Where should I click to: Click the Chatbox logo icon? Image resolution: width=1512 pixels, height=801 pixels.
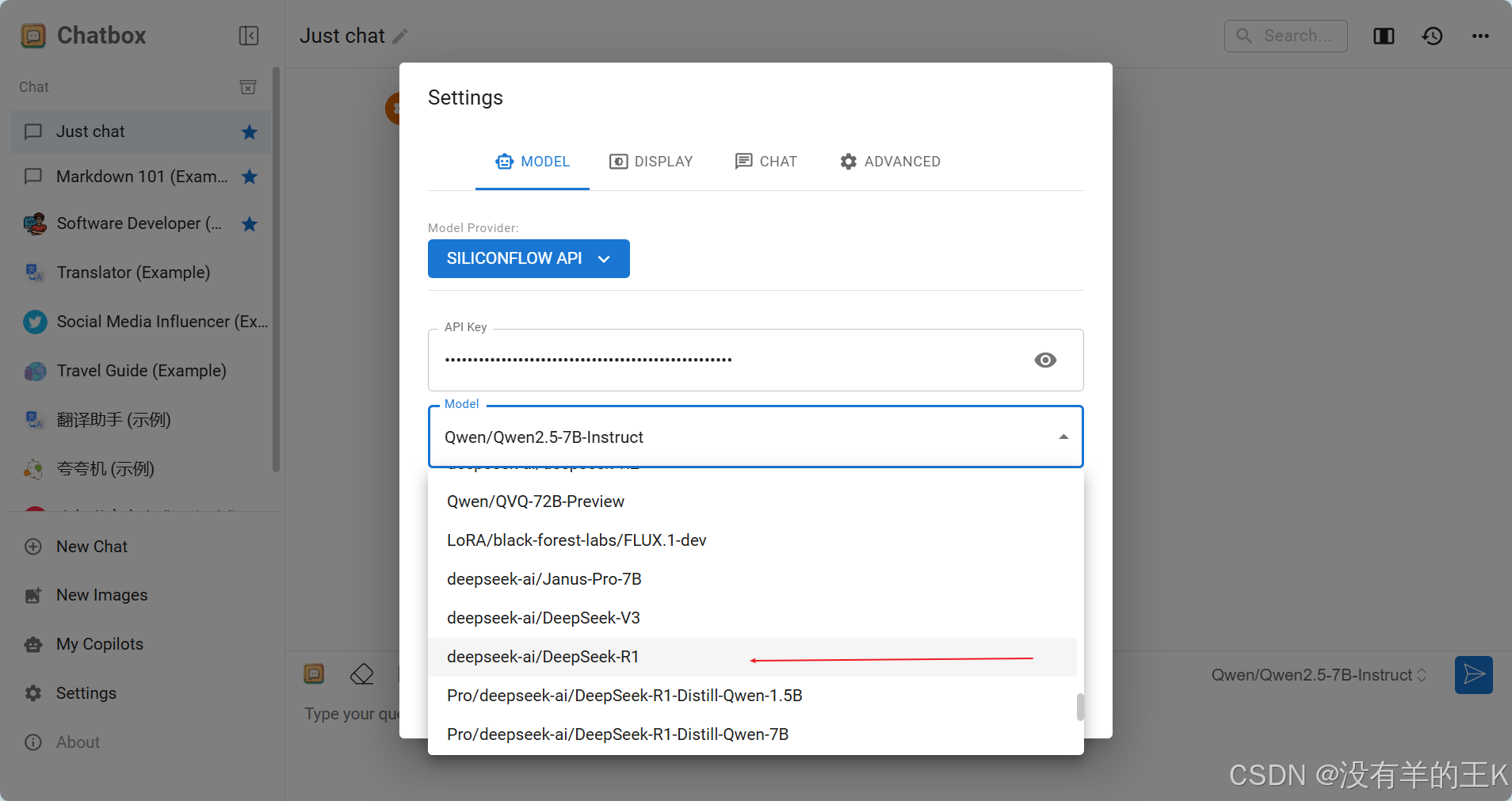coord(33,36)
